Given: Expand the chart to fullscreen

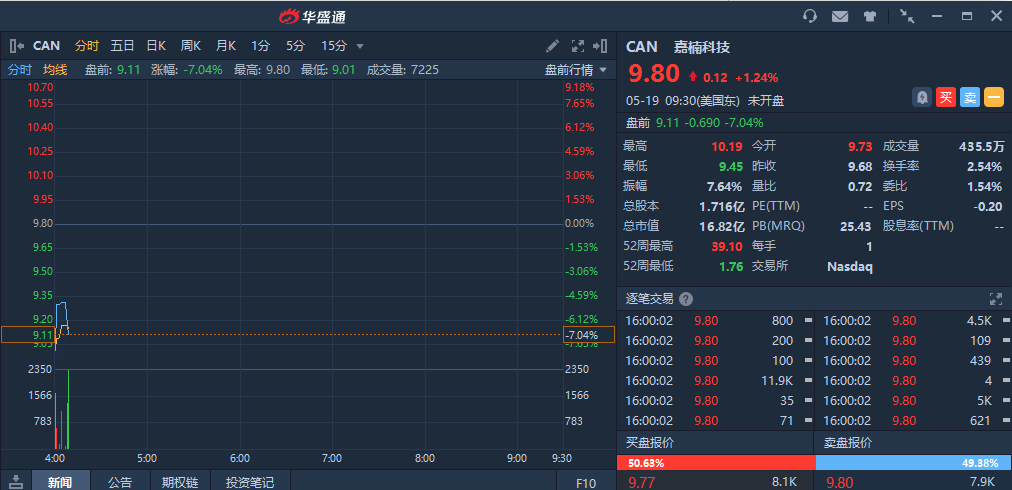Looking at the screenshot, I should pyautogui.click(x=577, y=46).
